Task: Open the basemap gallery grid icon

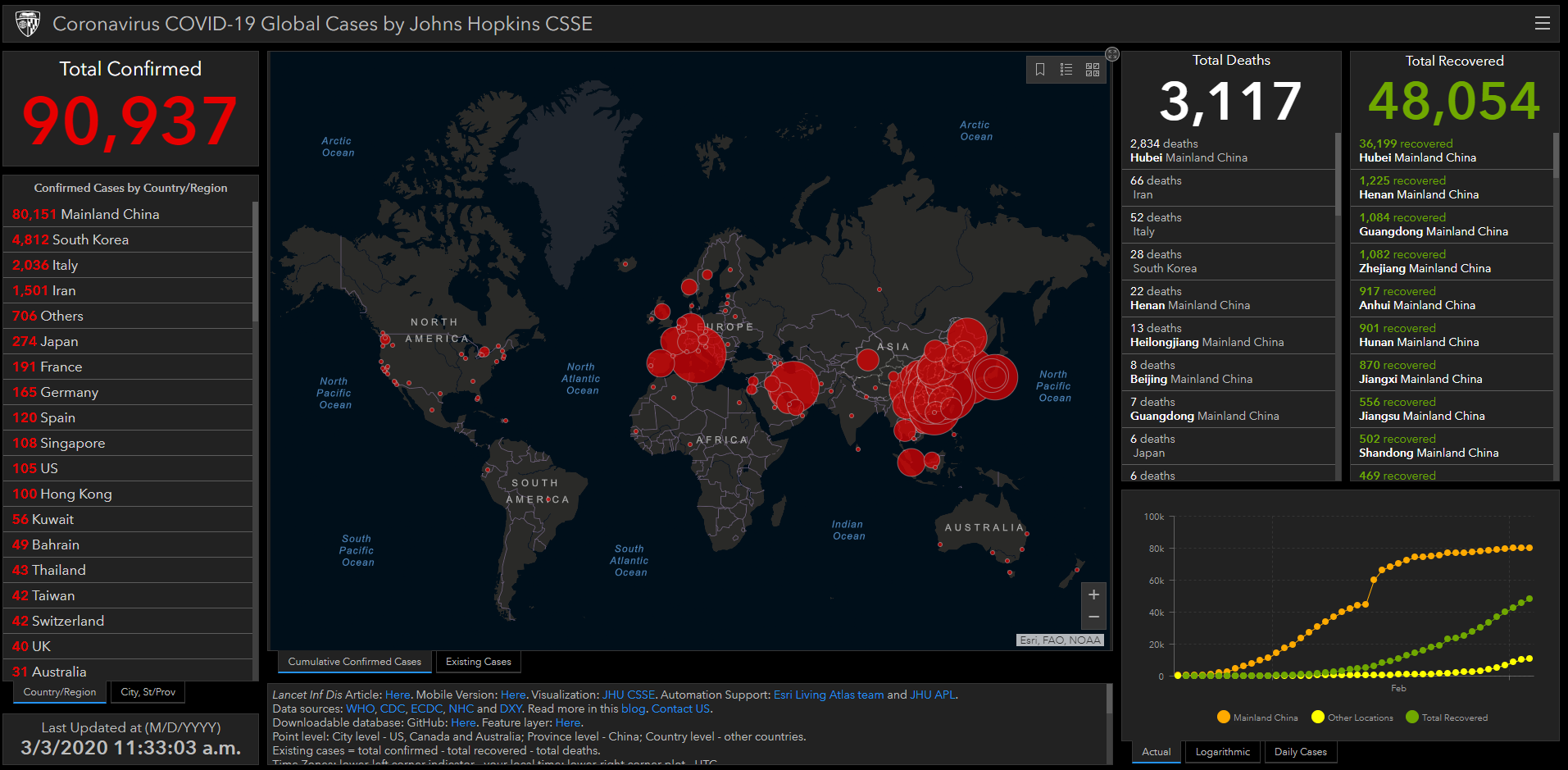Action: [x=1093, y=70]
